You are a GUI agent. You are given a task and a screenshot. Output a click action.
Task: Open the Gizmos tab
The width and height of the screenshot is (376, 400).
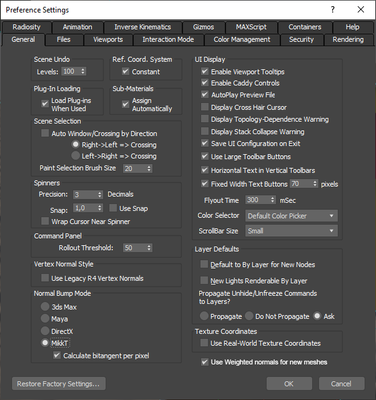click(203, 27)
